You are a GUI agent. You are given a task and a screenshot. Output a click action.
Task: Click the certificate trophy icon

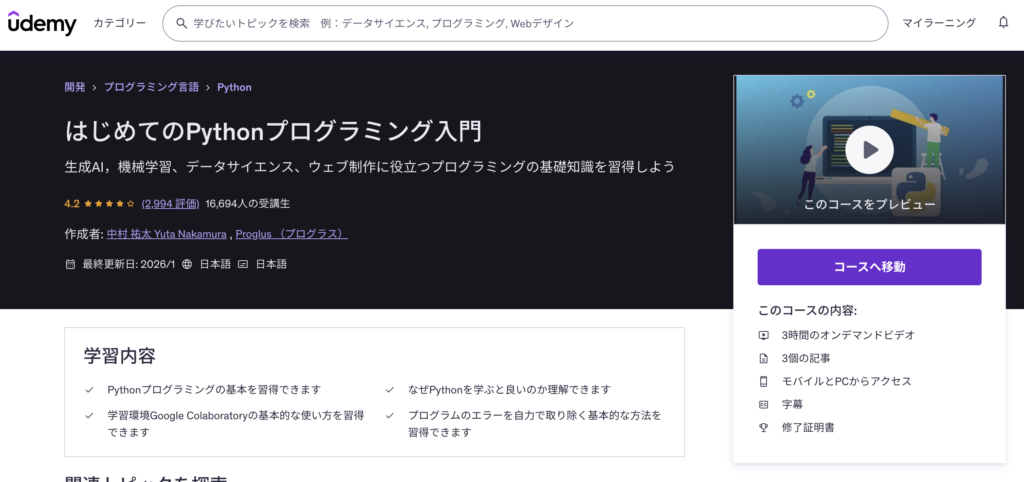click(x=764, y=427)
